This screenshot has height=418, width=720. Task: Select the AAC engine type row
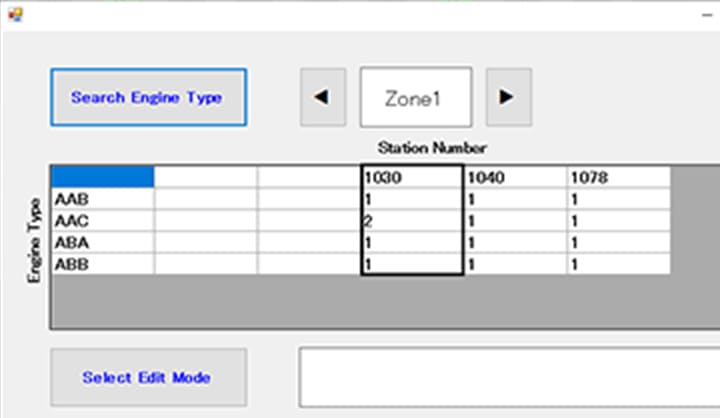click(x=102, y=221)
